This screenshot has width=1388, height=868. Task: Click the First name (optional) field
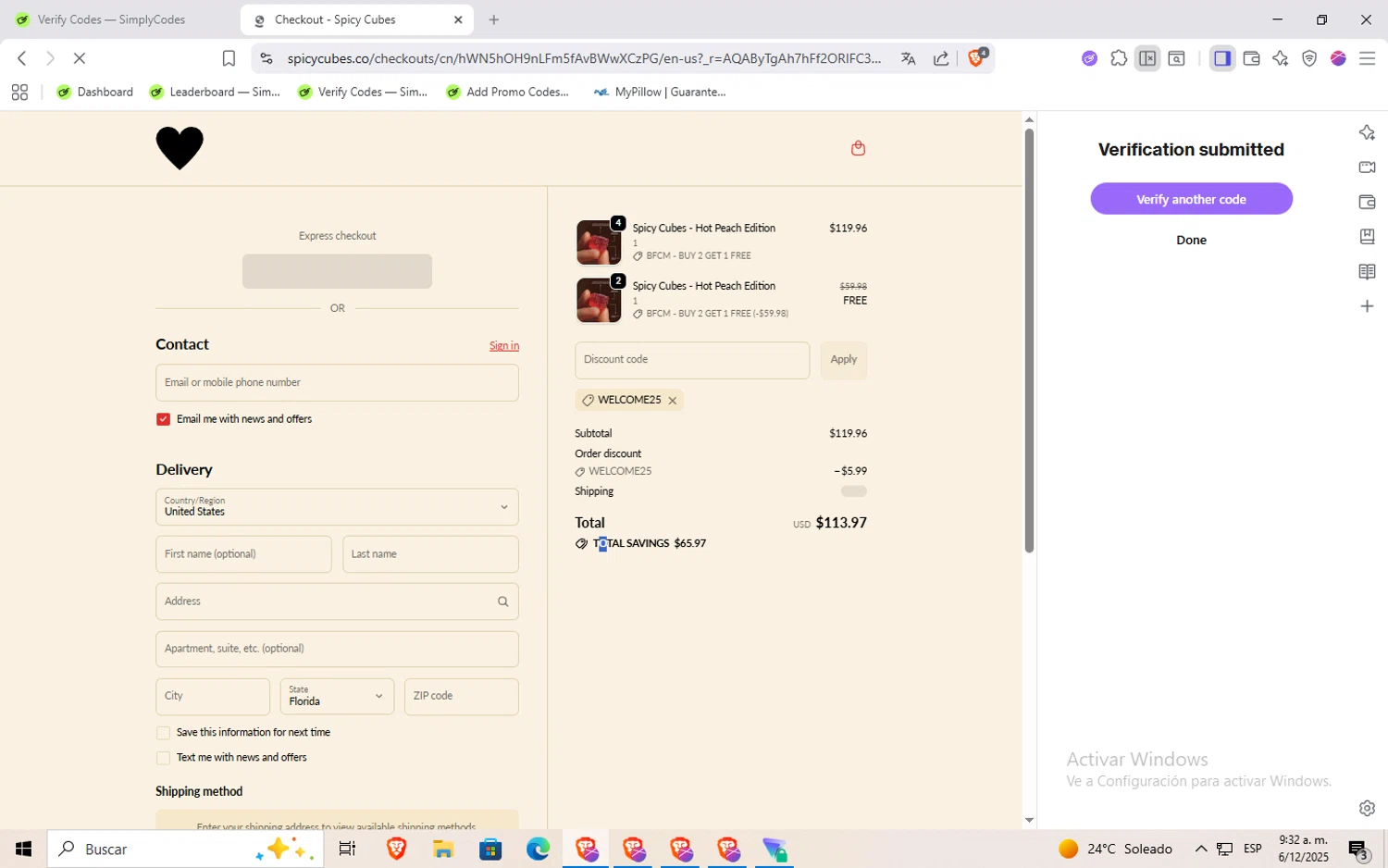pyautogui.click(x=243, y=554)
